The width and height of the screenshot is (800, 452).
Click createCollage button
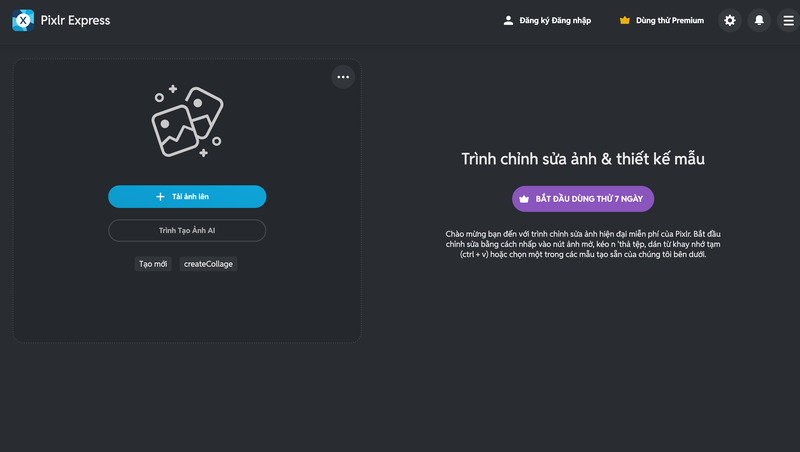pos(208,264)
